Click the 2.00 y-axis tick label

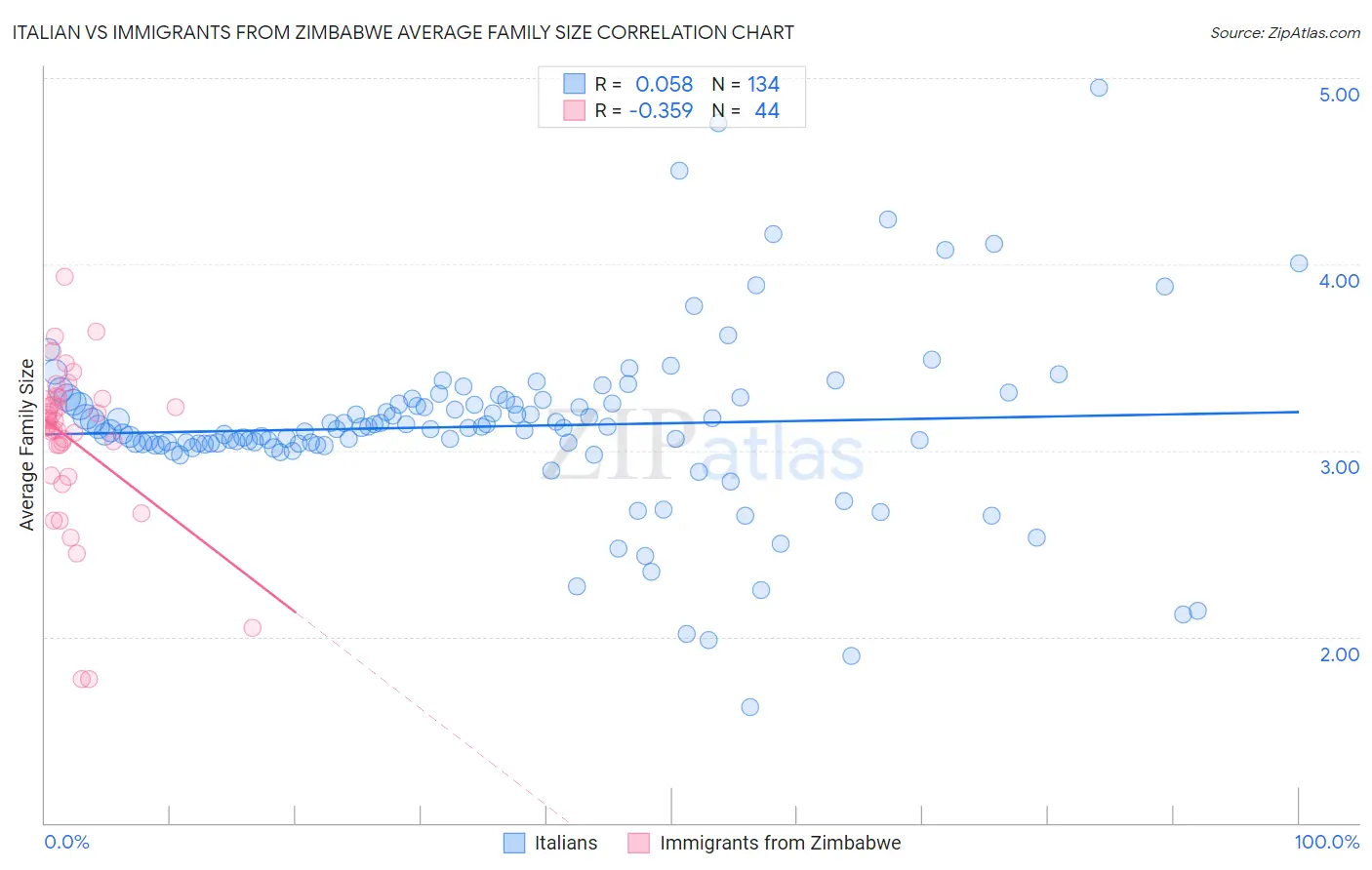(1339, 654)
